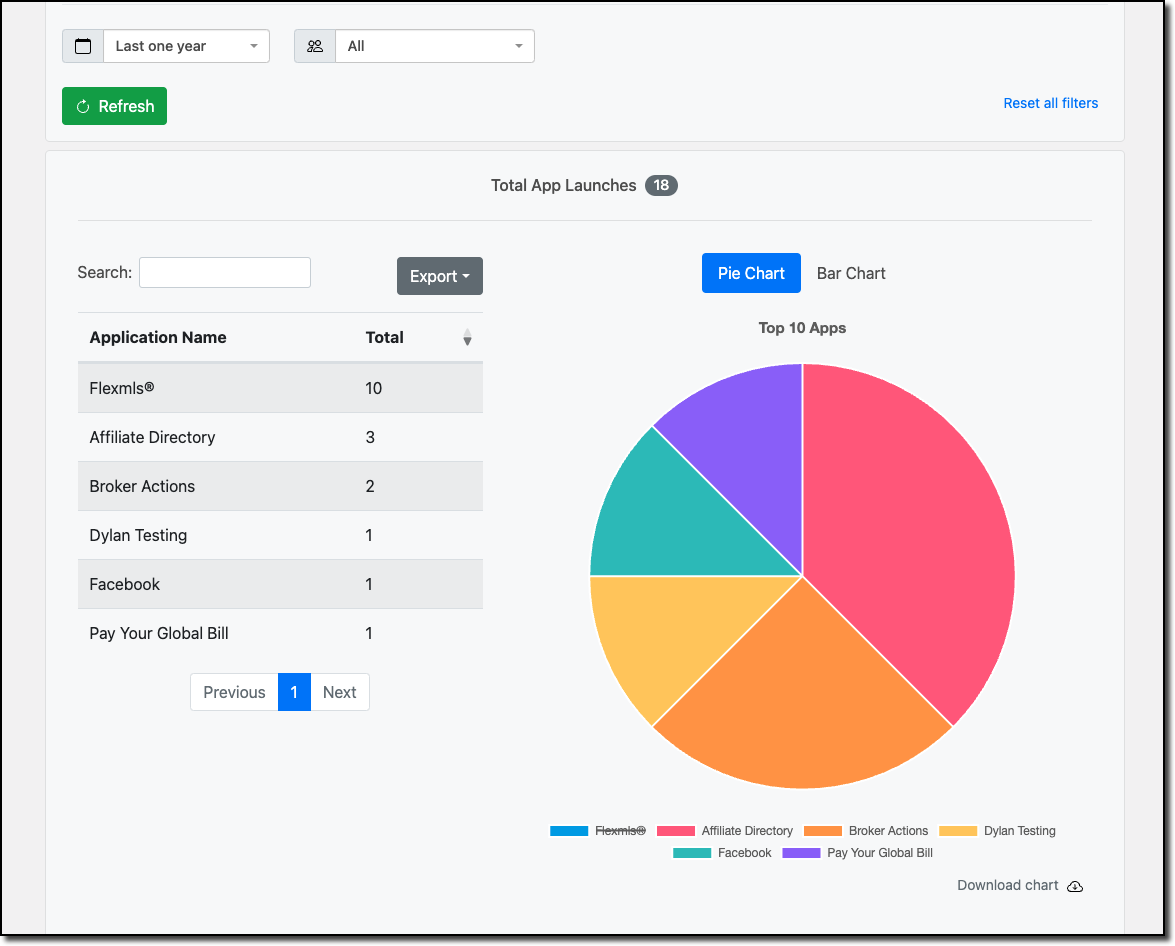
Task: Select Pay Your Global Bill table cell
Action: pos(159,633)
